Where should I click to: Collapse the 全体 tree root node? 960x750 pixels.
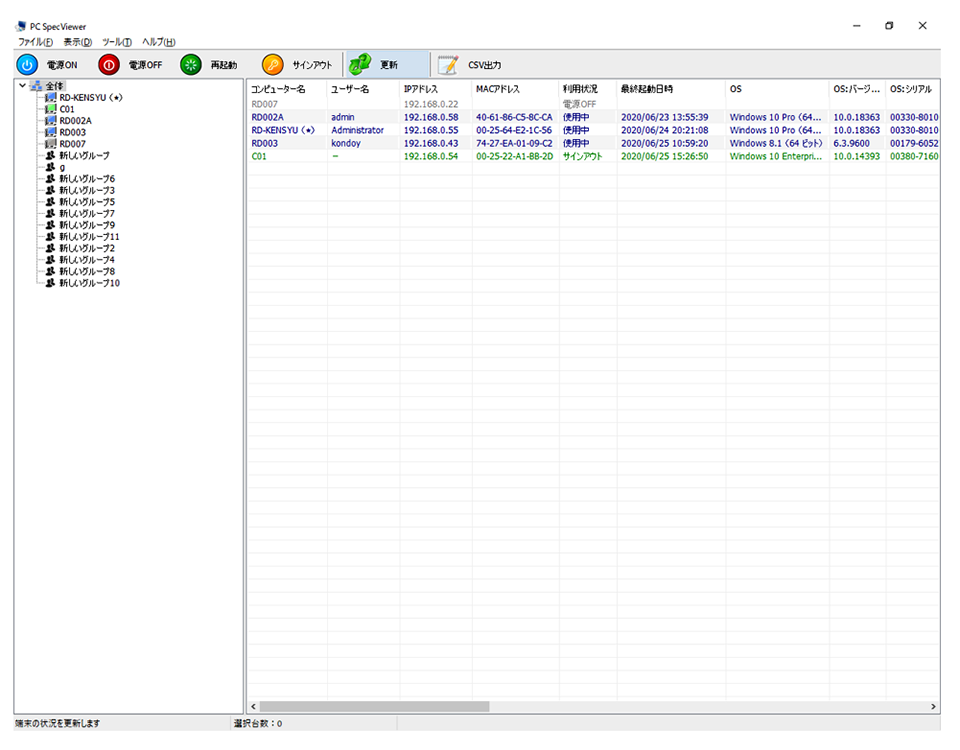(x=22, y=86)
